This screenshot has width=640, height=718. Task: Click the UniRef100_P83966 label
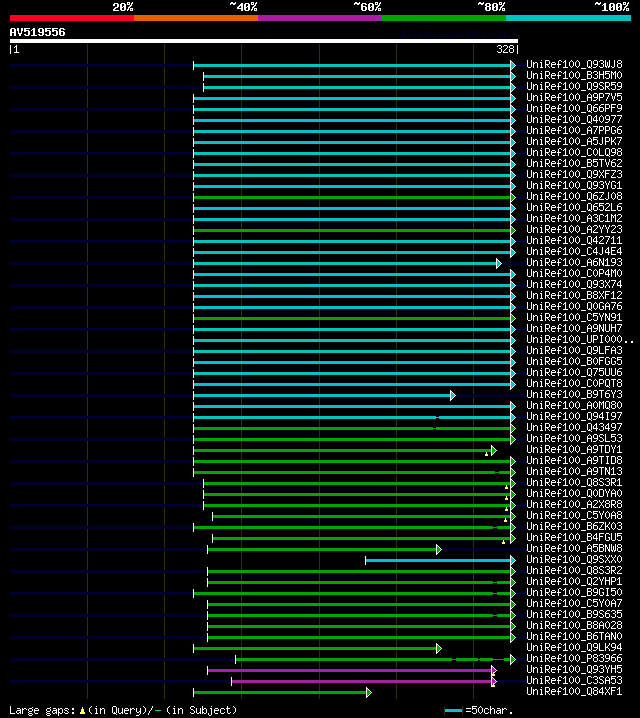click(x=574, y=658)
